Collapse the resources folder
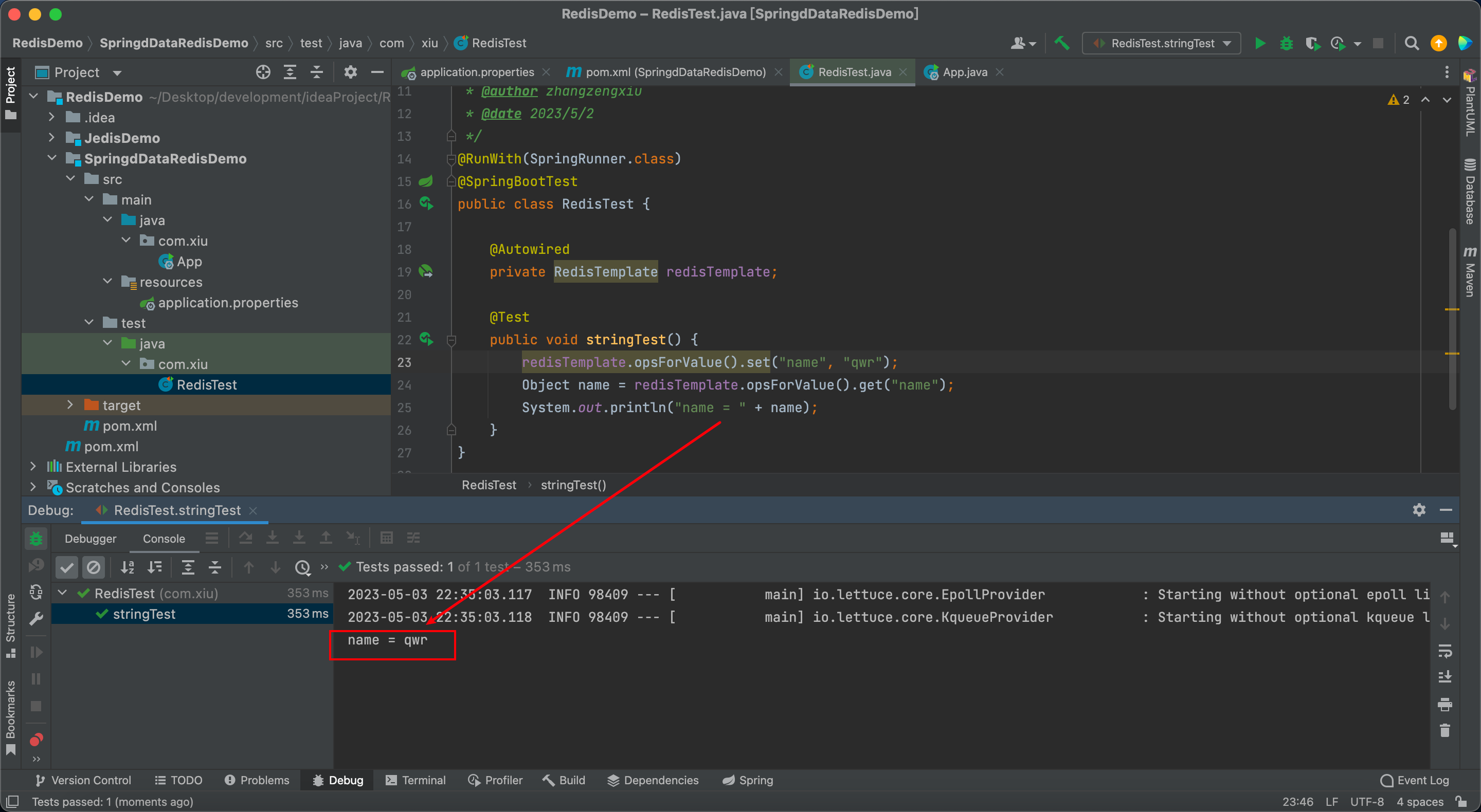Viewport: 1481px width, 812px height. [x=107, y=282]
